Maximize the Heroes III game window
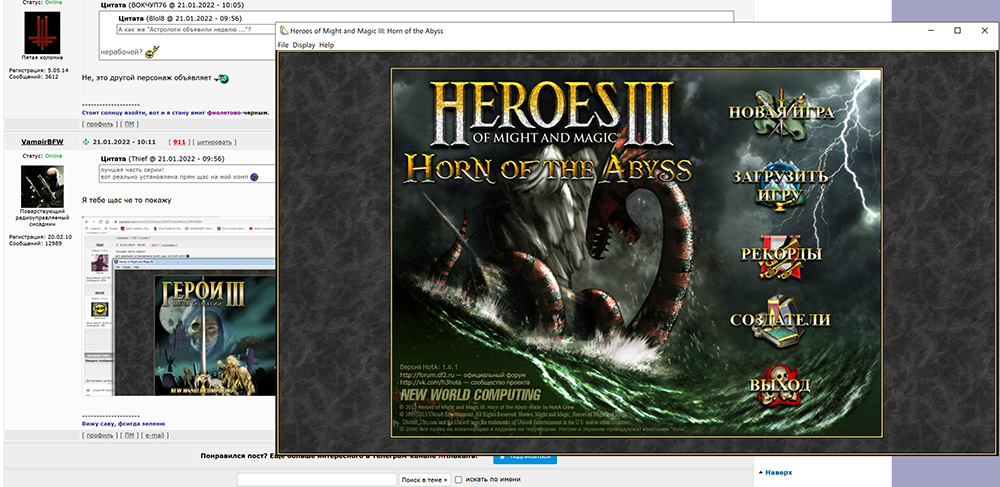 click(x=957, y=31)
